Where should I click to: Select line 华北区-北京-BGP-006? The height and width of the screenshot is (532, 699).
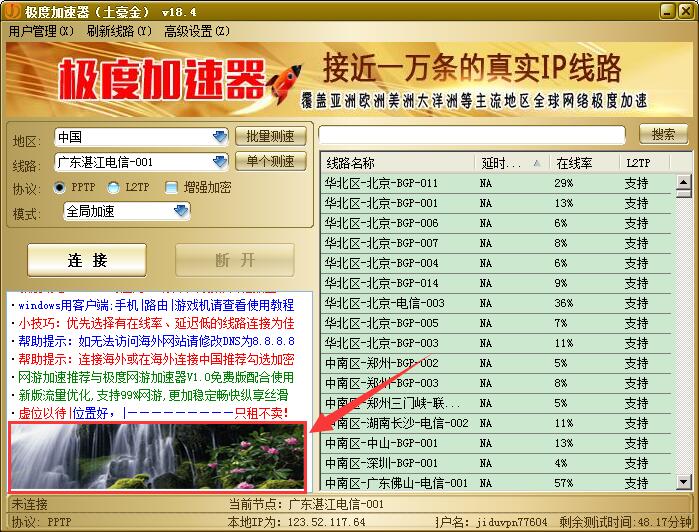coord(496,223)
